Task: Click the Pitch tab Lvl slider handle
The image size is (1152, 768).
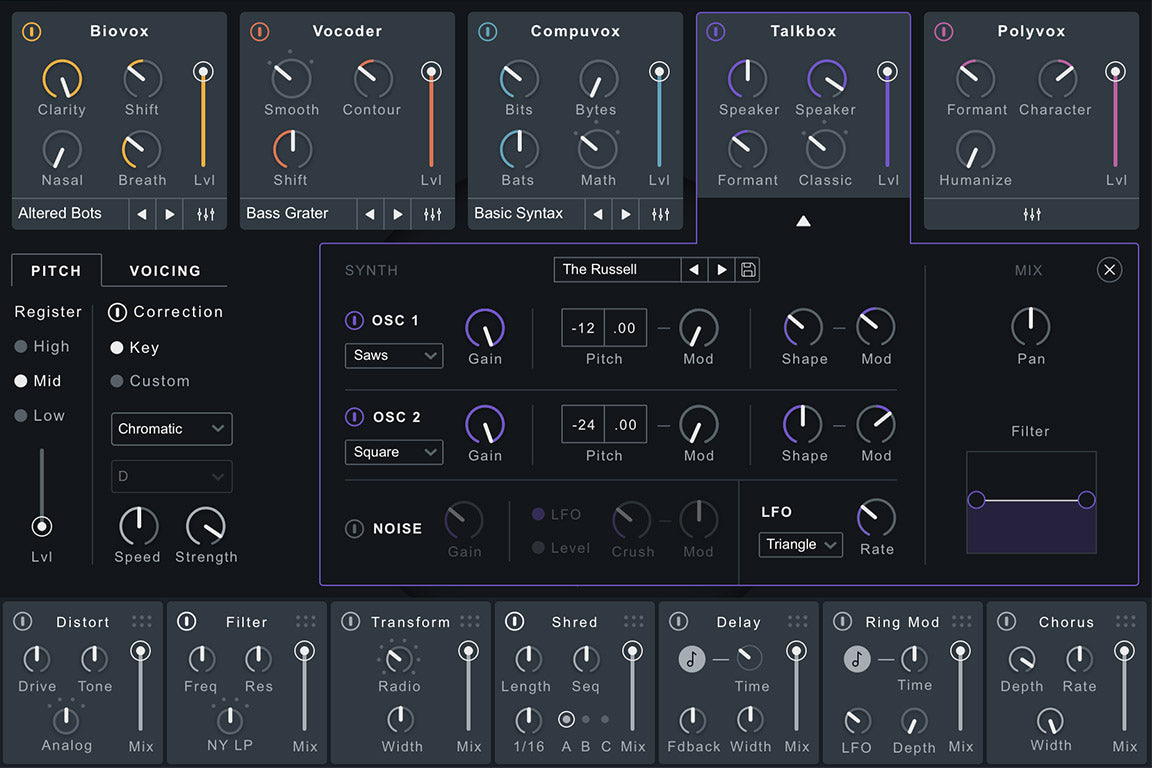Action: click(42, 526)
